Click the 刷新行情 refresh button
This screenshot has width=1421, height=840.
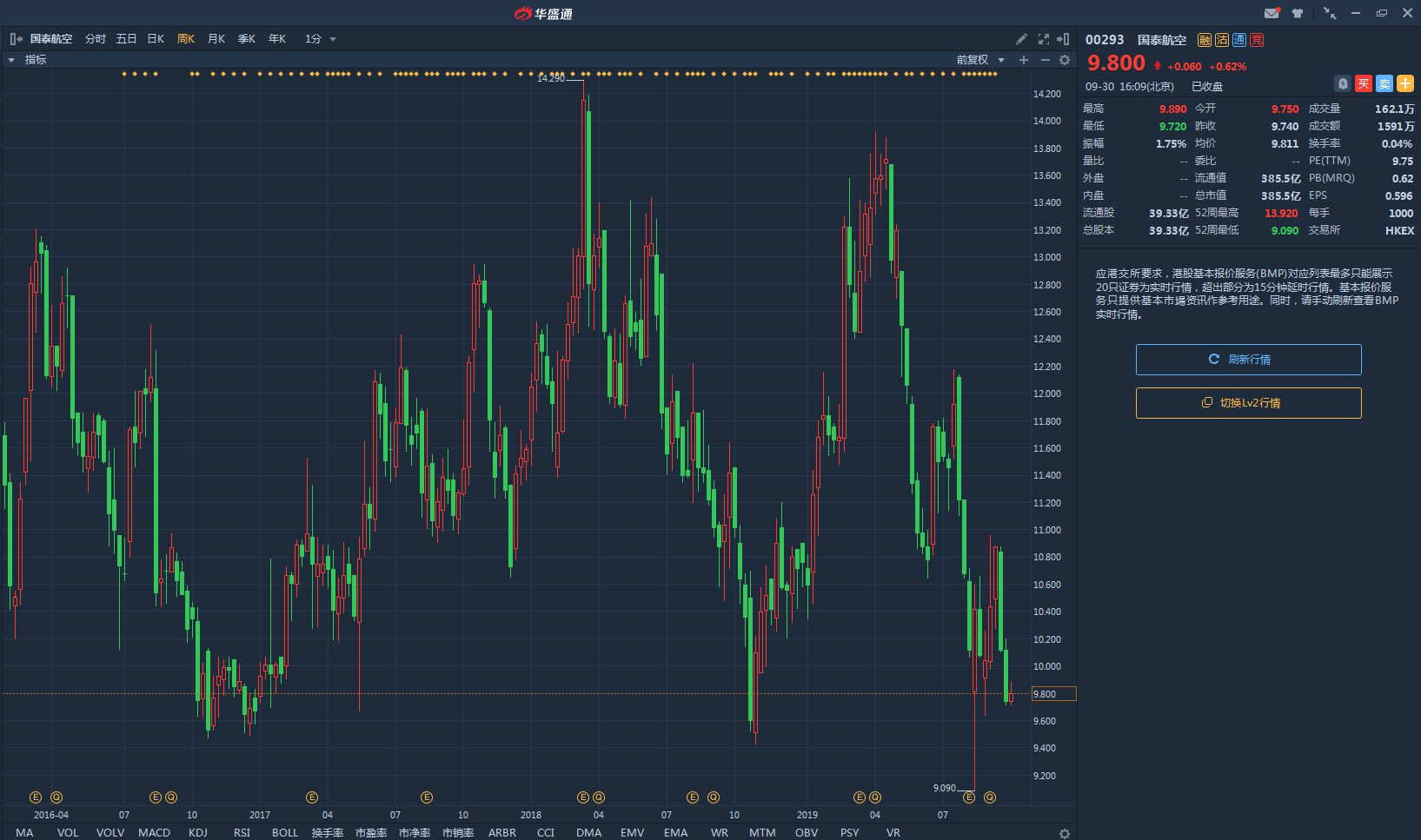coord(1248,360)
